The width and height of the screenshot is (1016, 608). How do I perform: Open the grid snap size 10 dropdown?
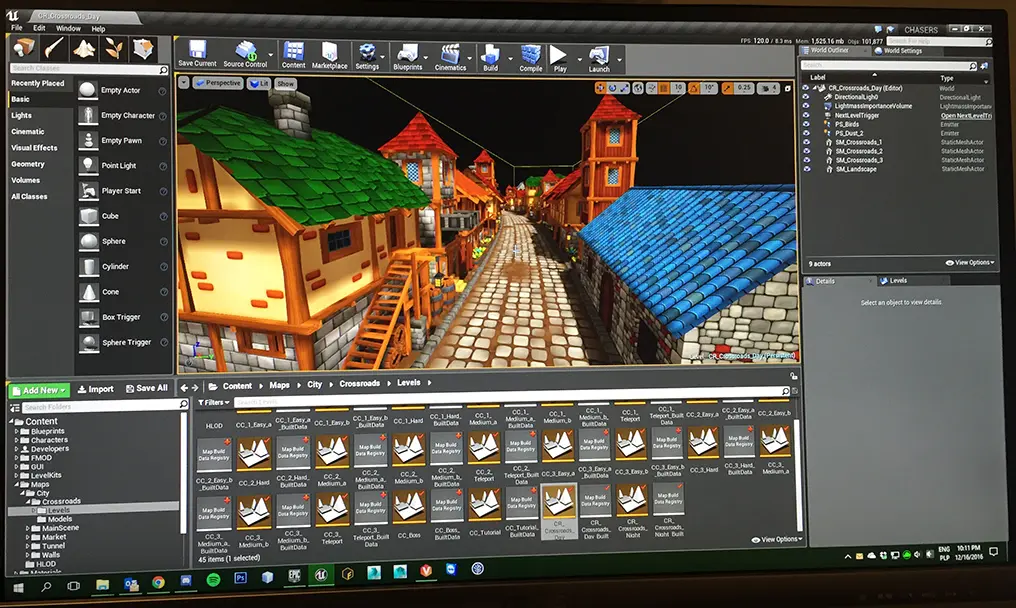point(678,88)
